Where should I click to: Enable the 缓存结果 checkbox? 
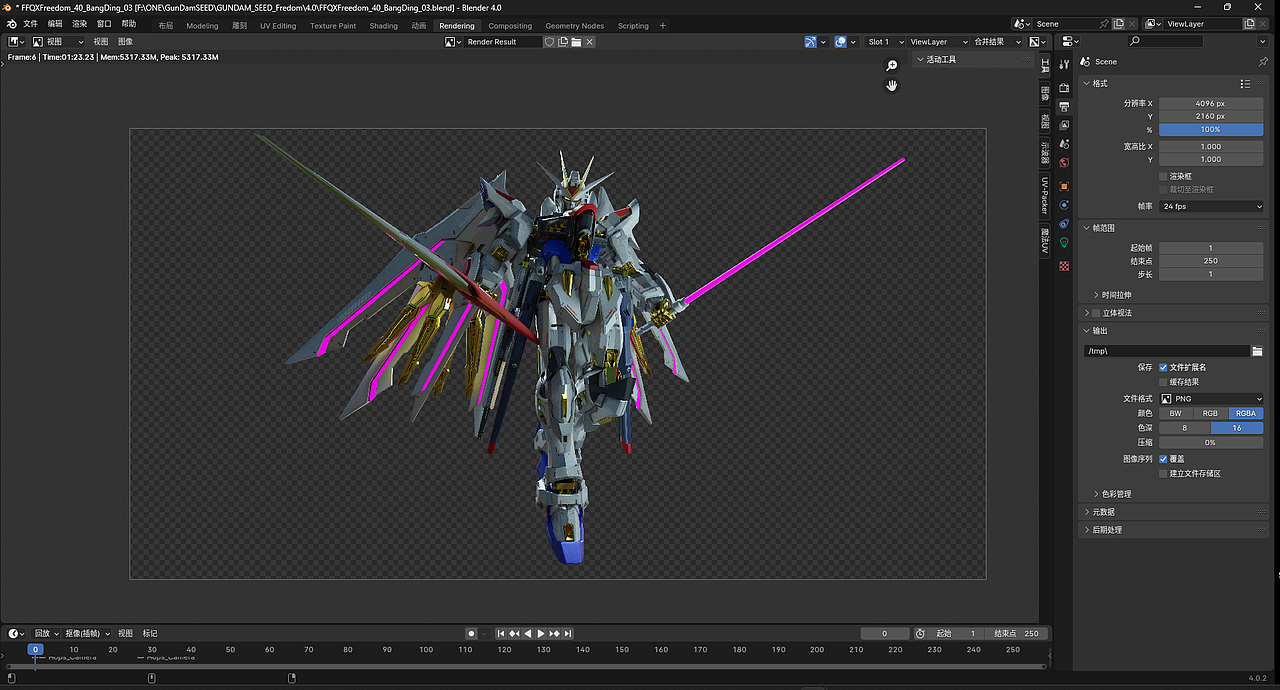pyautogui.click(x=1163, y=382)
